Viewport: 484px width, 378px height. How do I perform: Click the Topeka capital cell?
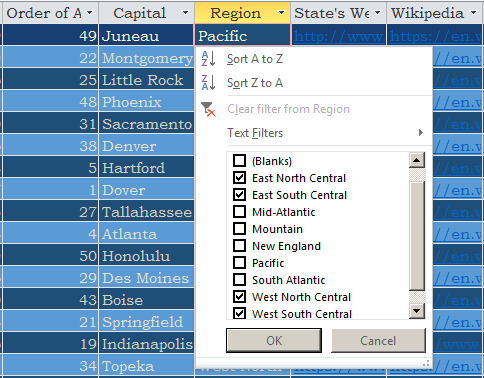point(146,365)
